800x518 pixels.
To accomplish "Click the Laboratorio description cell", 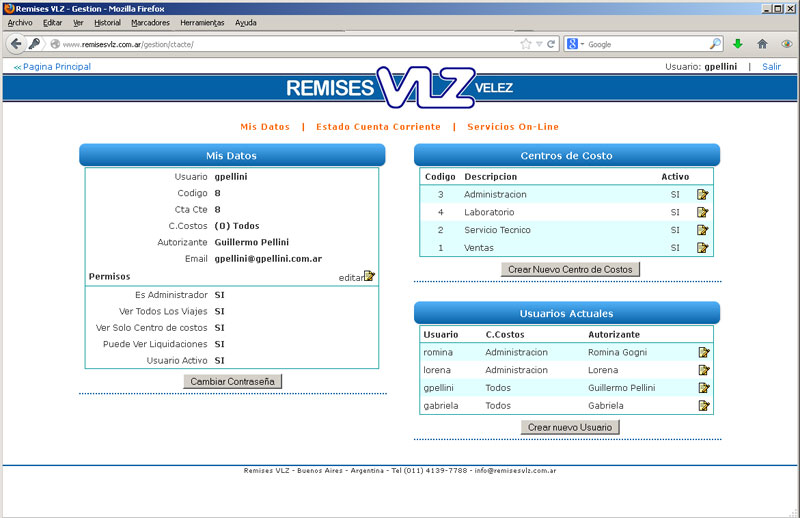I will (489, 212).
